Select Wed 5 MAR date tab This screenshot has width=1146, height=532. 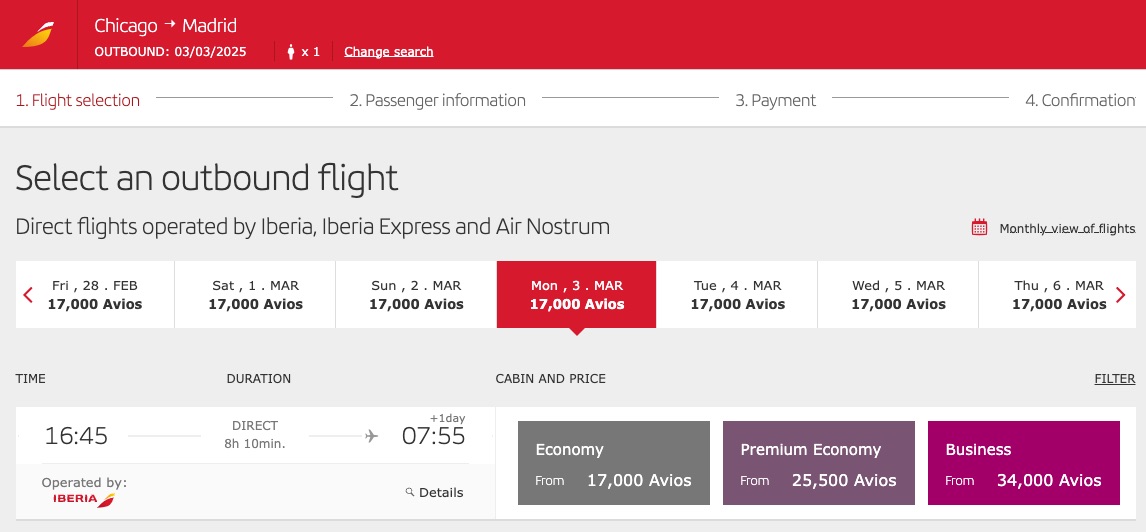click(x=898, y=295)
